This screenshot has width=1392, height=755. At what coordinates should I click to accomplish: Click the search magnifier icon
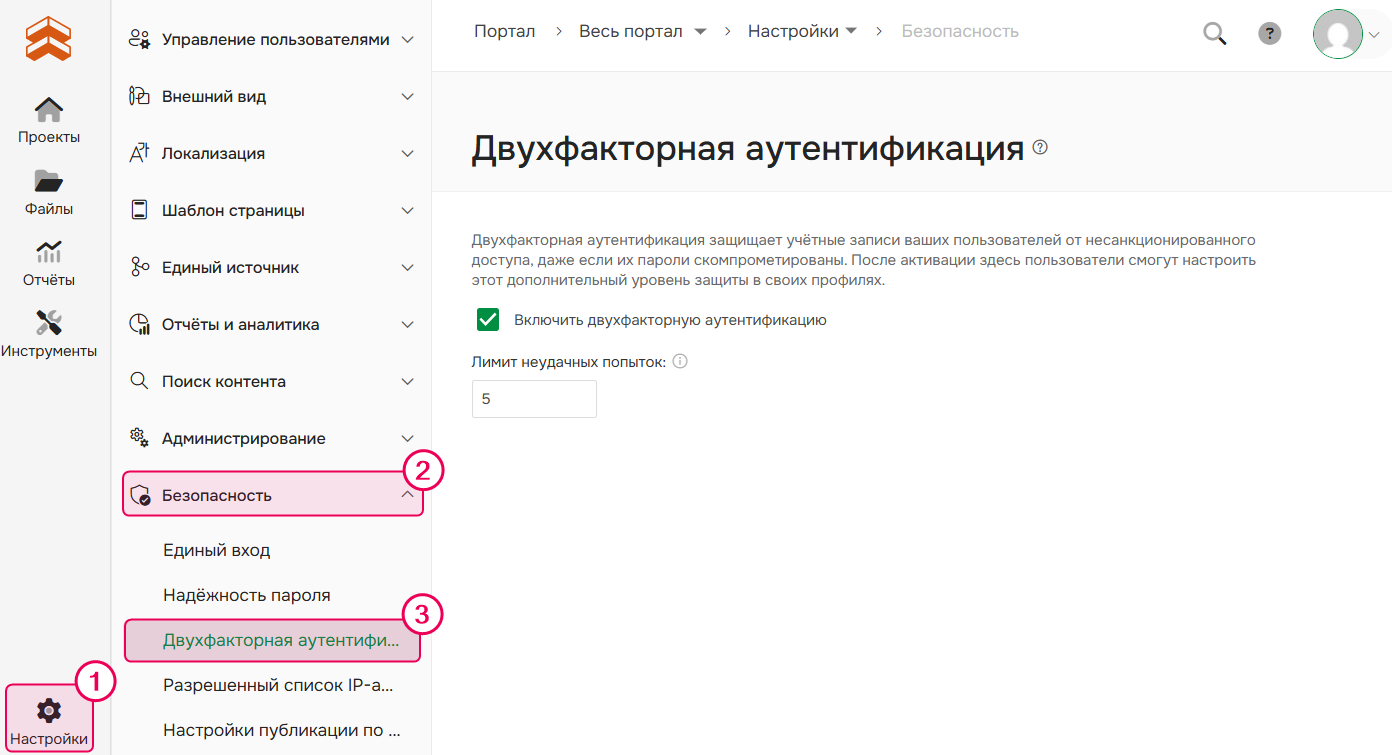tap(1214, 33)
